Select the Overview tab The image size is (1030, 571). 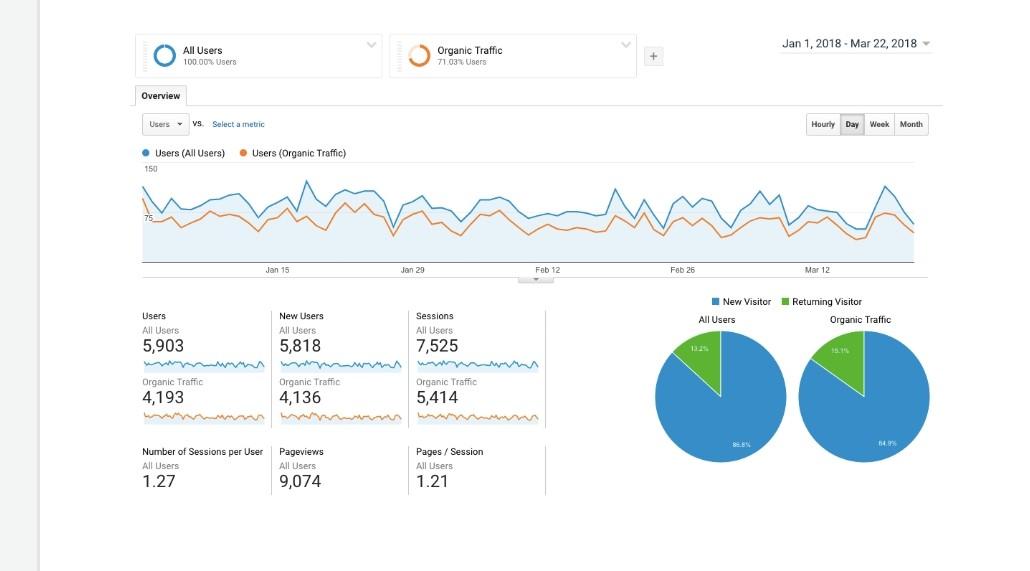(x=161, y=96)
